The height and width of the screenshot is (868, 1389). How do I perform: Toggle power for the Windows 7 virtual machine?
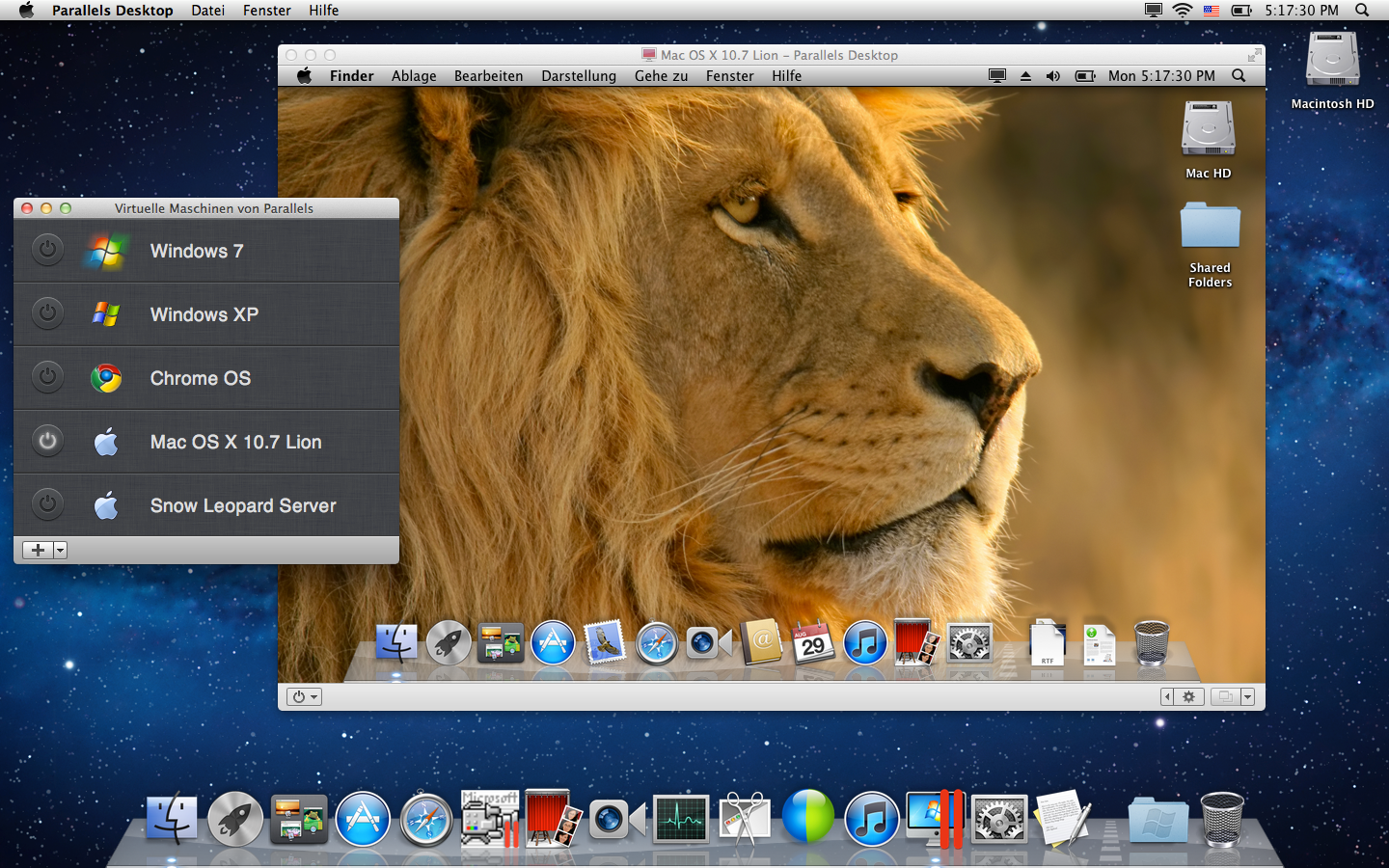47,250
